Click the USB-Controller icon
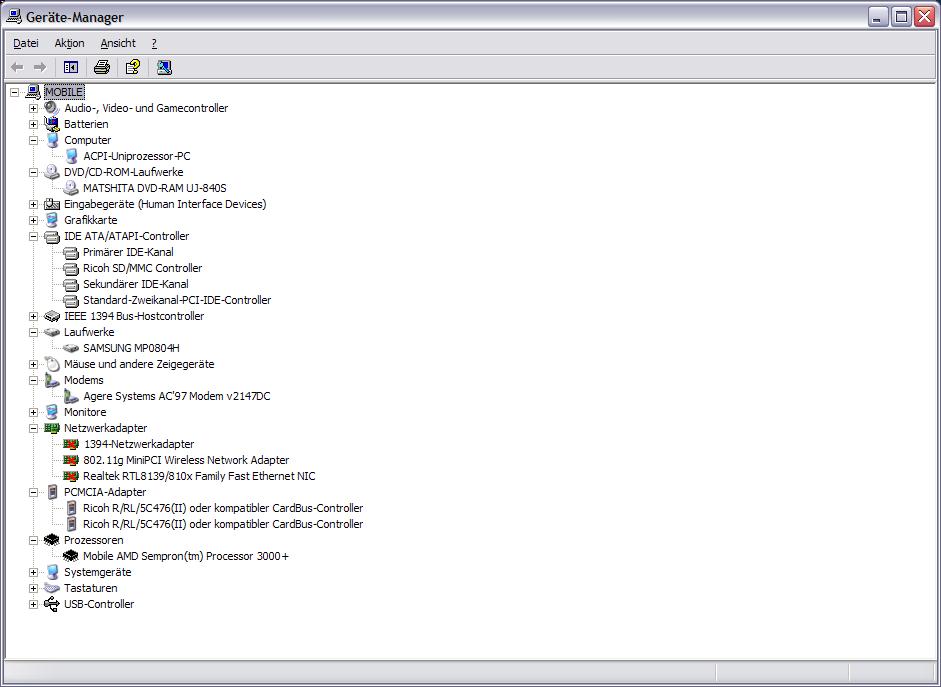This screenshot has height=687, width=941. coord(52,604)
